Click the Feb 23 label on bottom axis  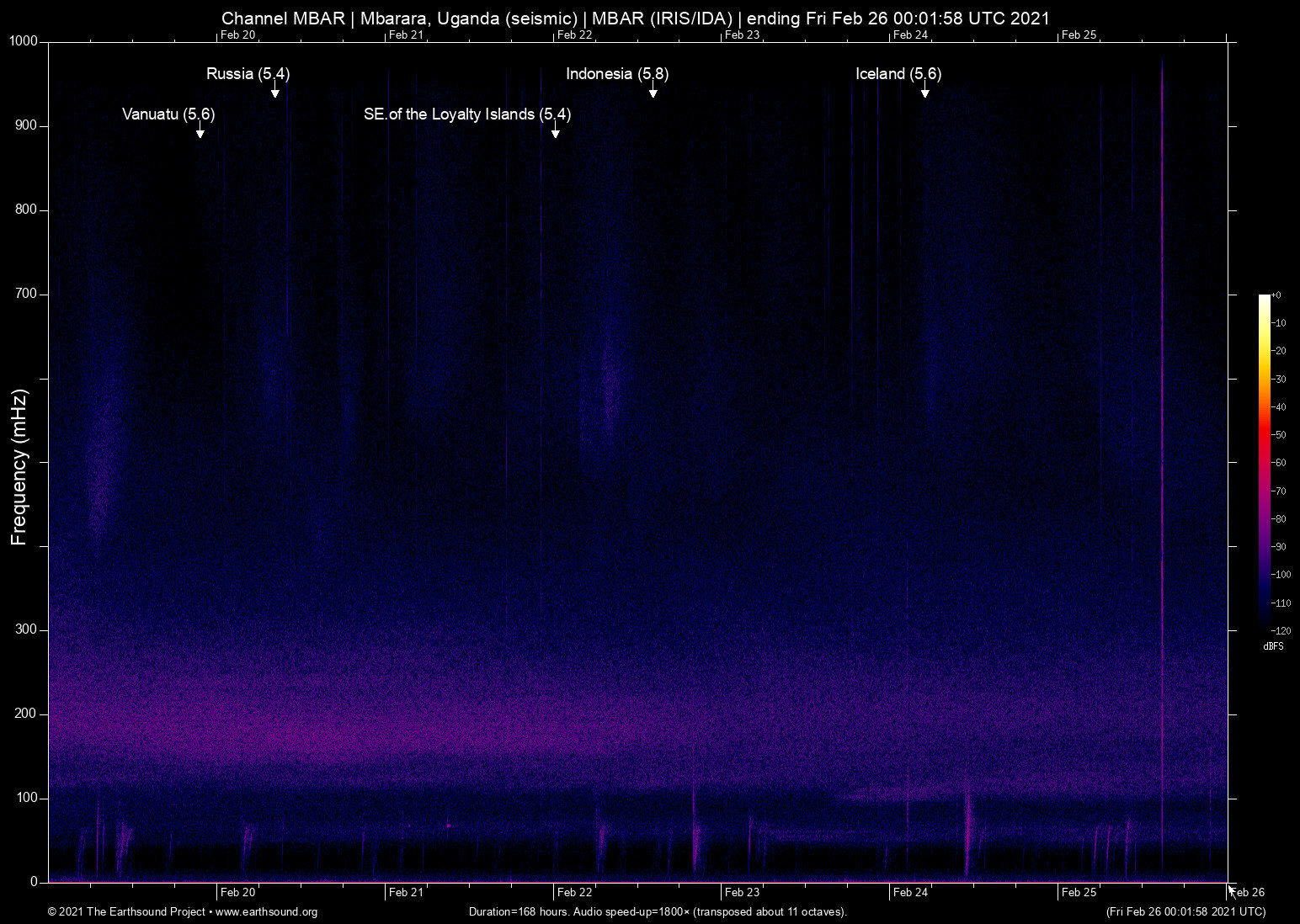[744, 892]
